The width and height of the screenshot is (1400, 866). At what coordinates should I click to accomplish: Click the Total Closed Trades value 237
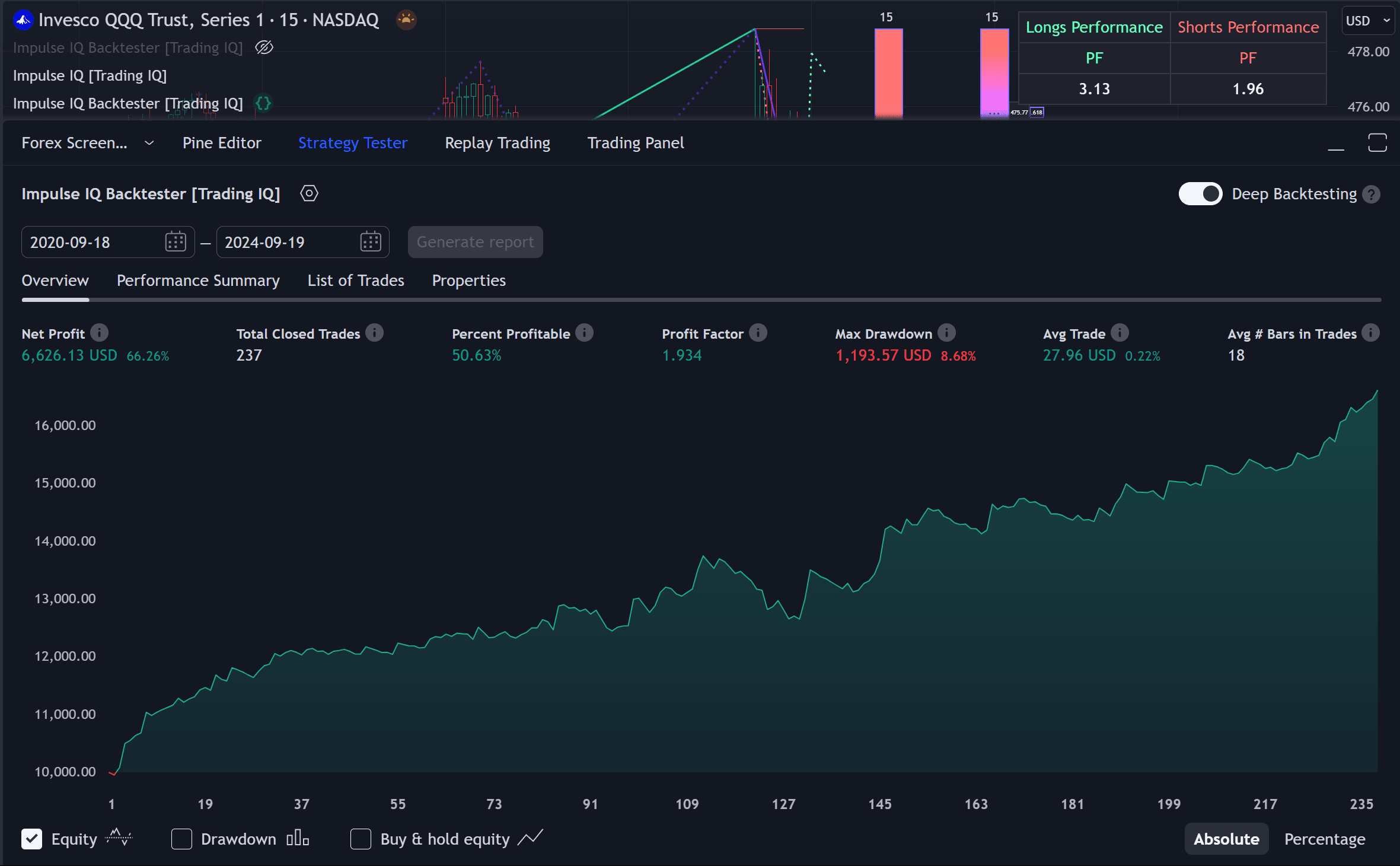pyautogui.click(x=249, y=355)
